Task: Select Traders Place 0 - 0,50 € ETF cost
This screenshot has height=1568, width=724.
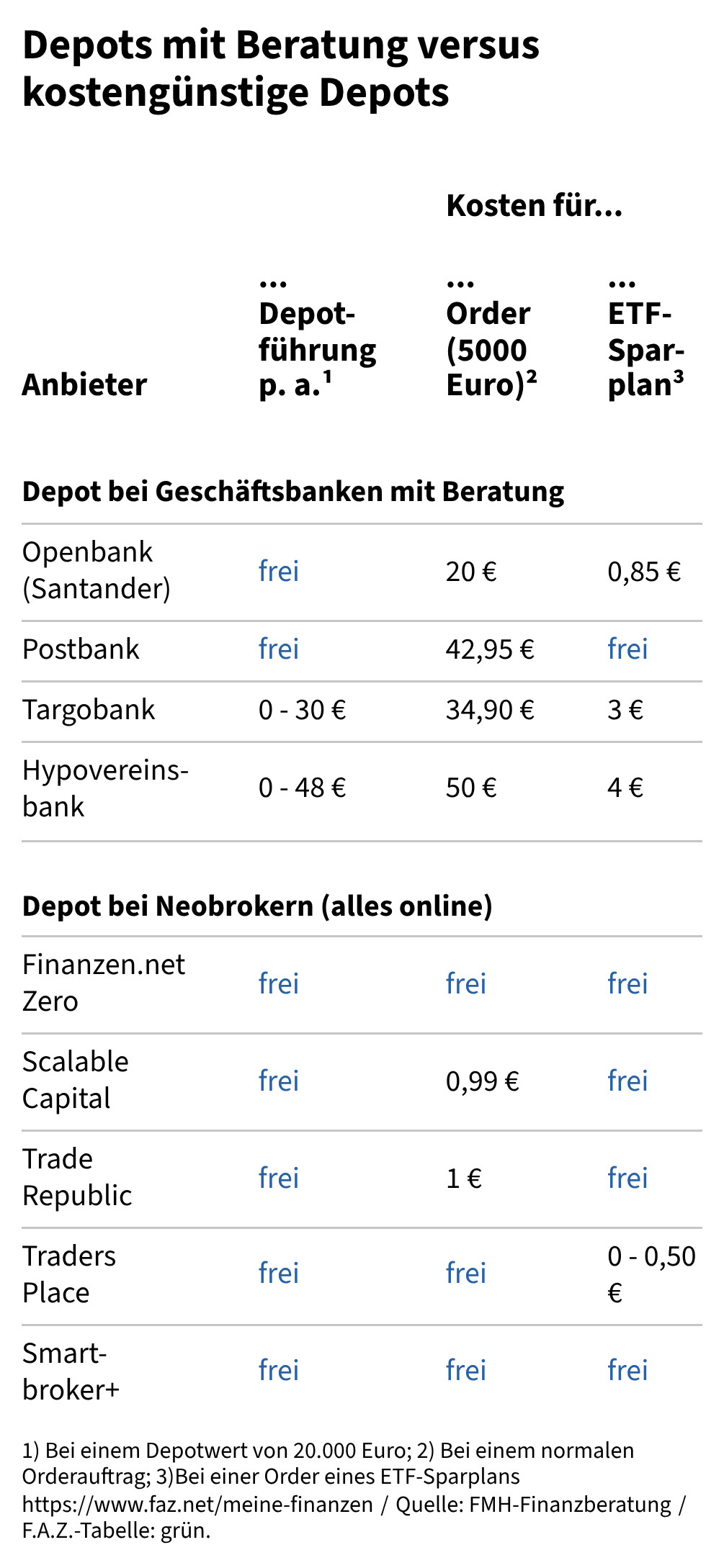Action: point(652,1274)
